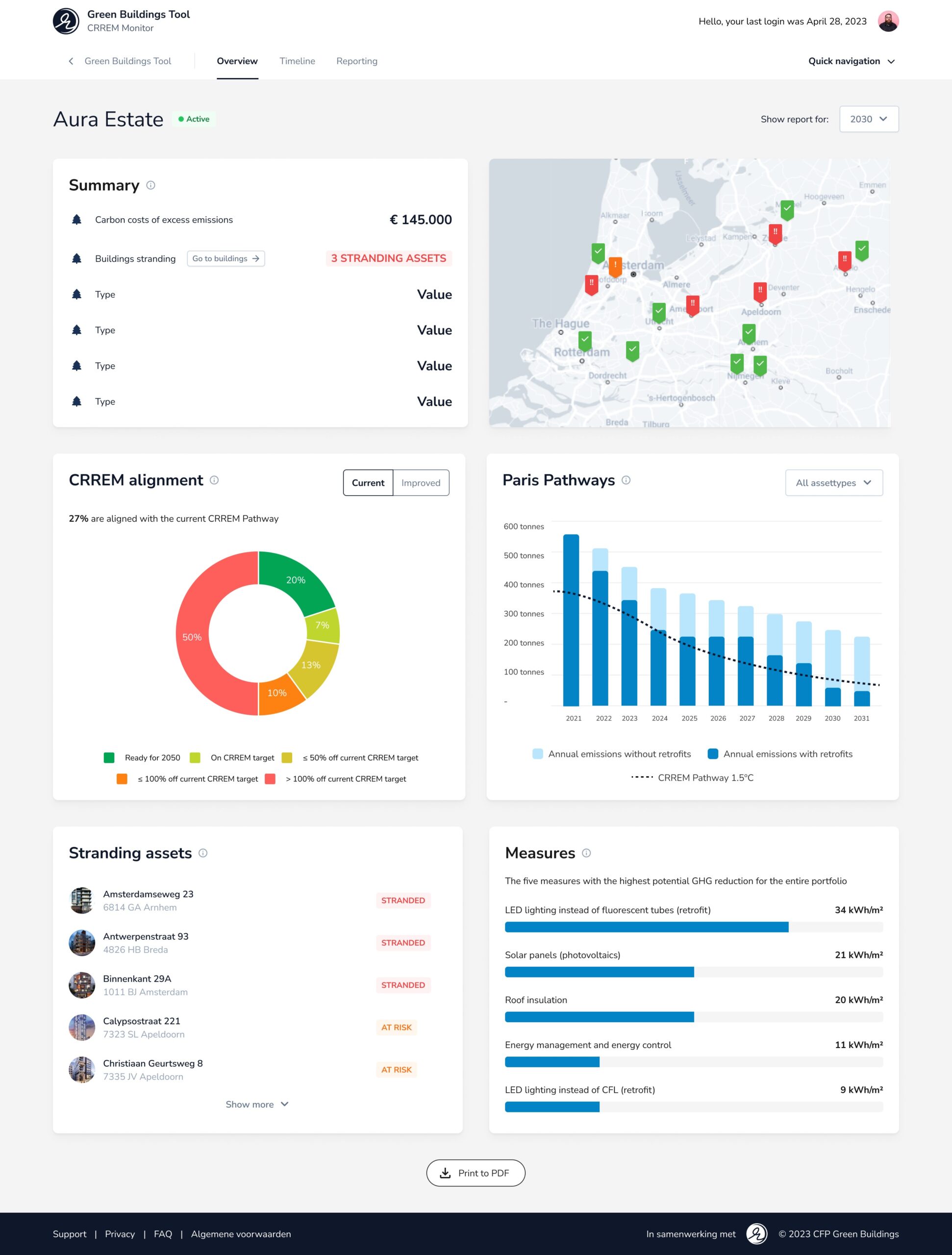Switch to the Timeline tab
Image resolution: width=952 pixels, height=1255 pixels.
(297, 61)
